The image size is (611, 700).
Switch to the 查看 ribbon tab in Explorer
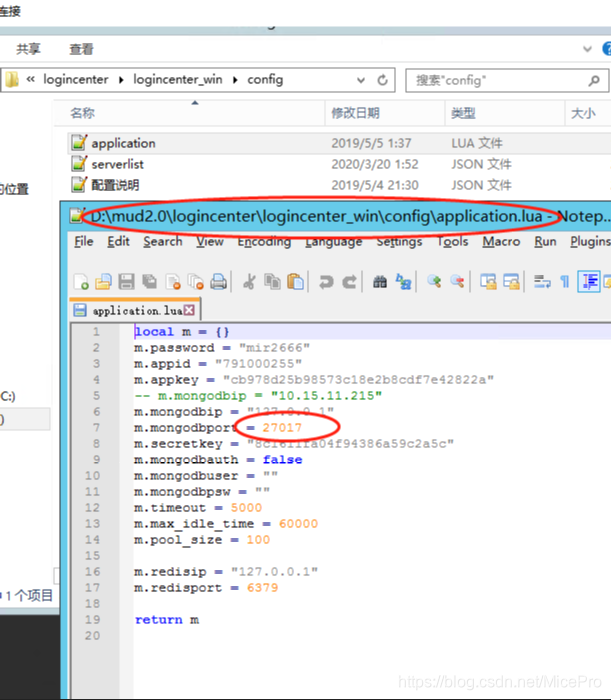pyautogui.click(x=81, y=49)
